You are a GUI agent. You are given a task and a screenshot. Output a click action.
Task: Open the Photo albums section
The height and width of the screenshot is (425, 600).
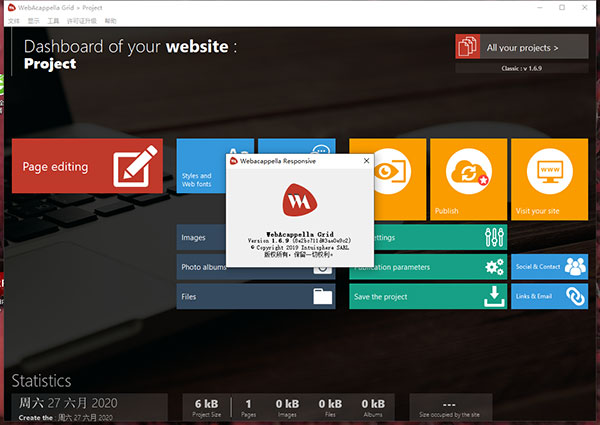[201, 267]
